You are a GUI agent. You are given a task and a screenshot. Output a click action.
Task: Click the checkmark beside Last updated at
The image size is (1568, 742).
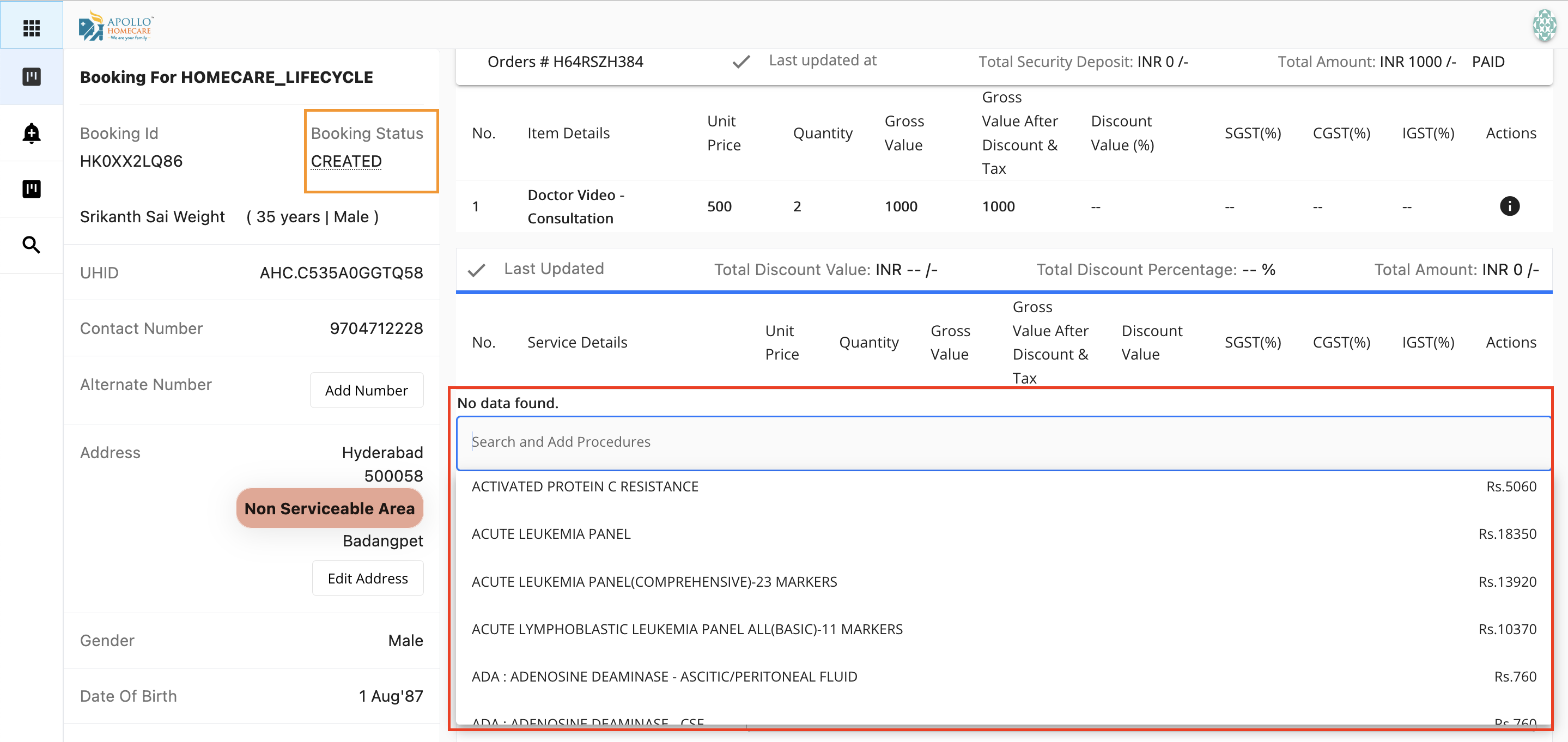point(740,62)
